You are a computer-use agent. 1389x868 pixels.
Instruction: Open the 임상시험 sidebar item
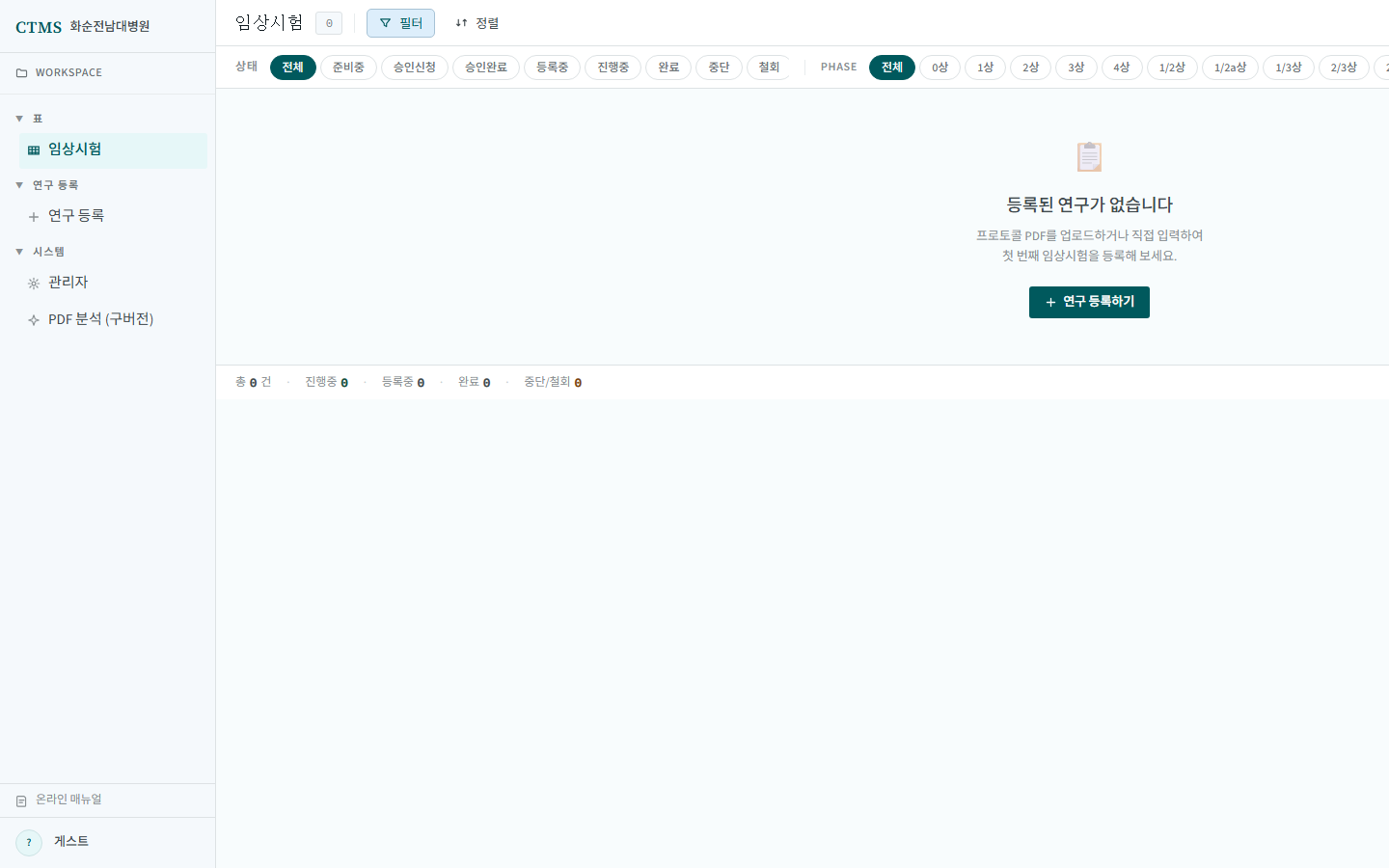113,150
